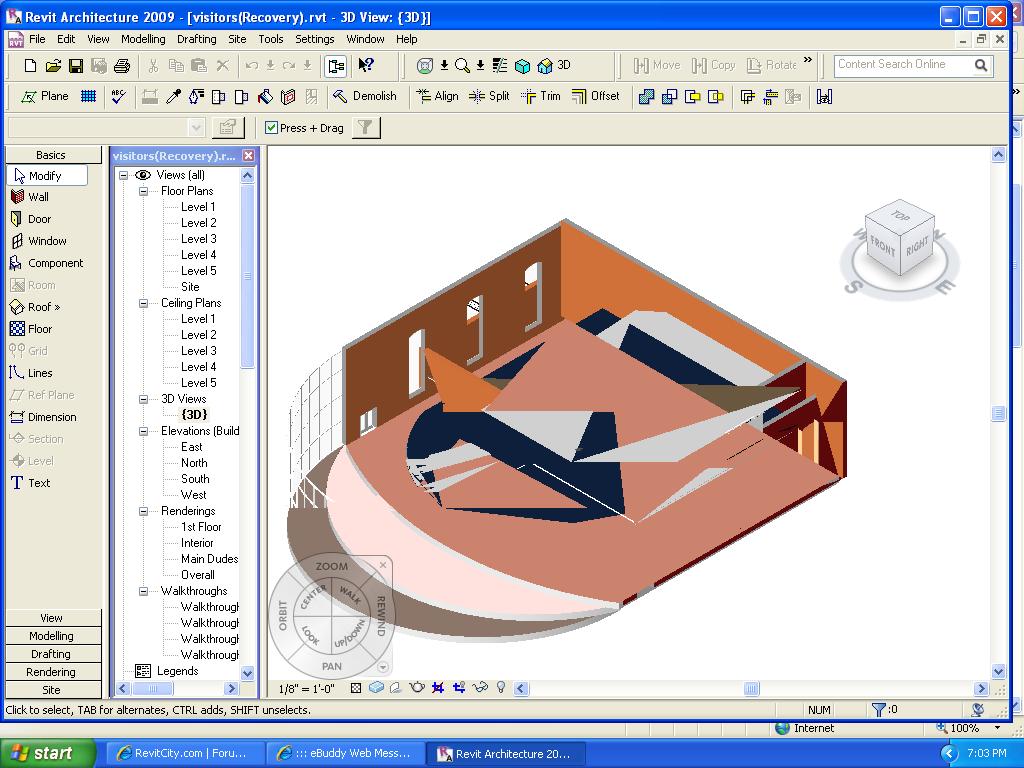Viewport: 1024px width, 768px height.
Task: Click the Rendering design bar tab
Action: click(x=51, y=672)
